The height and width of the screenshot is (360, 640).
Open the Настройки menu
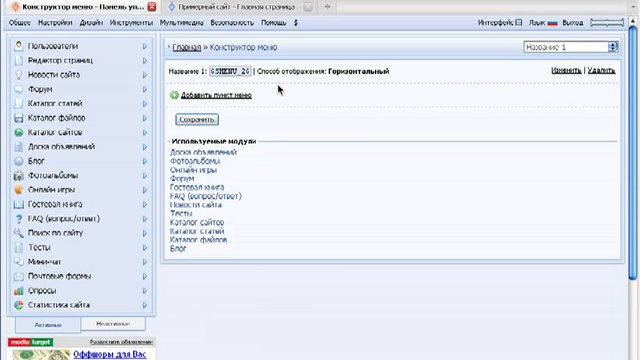tap(55, 23)
